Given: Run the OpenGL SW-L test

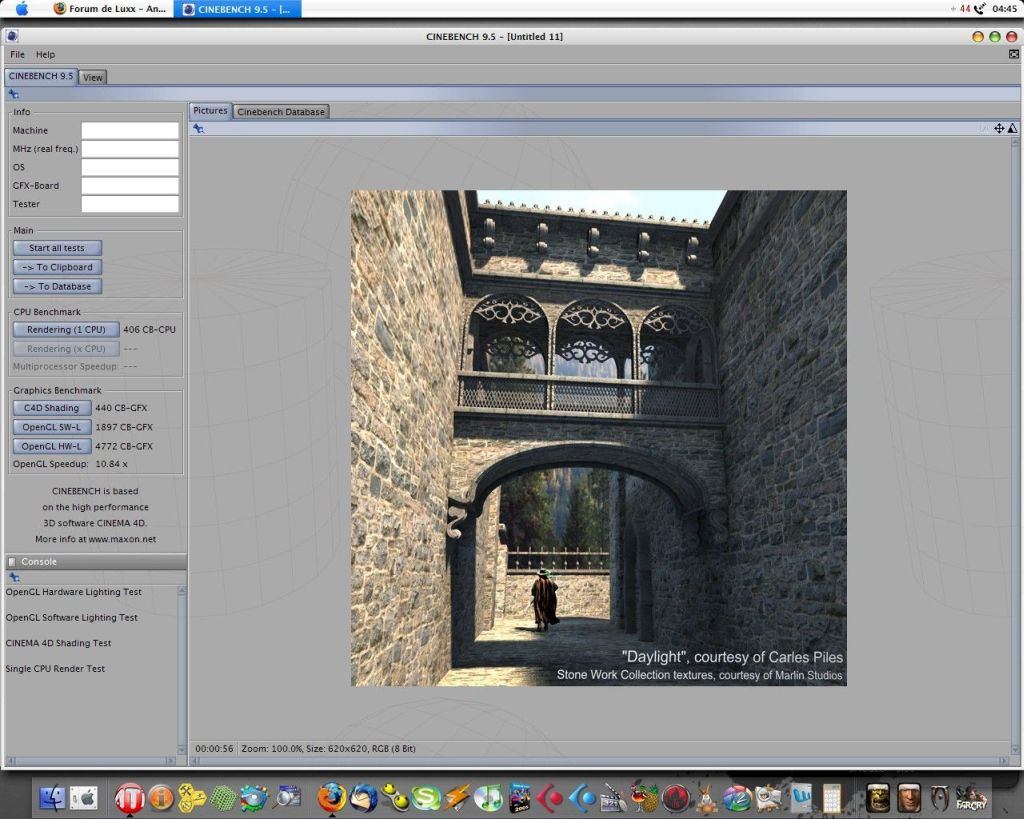Looking at the screenshot, I should tap(52, 427).
